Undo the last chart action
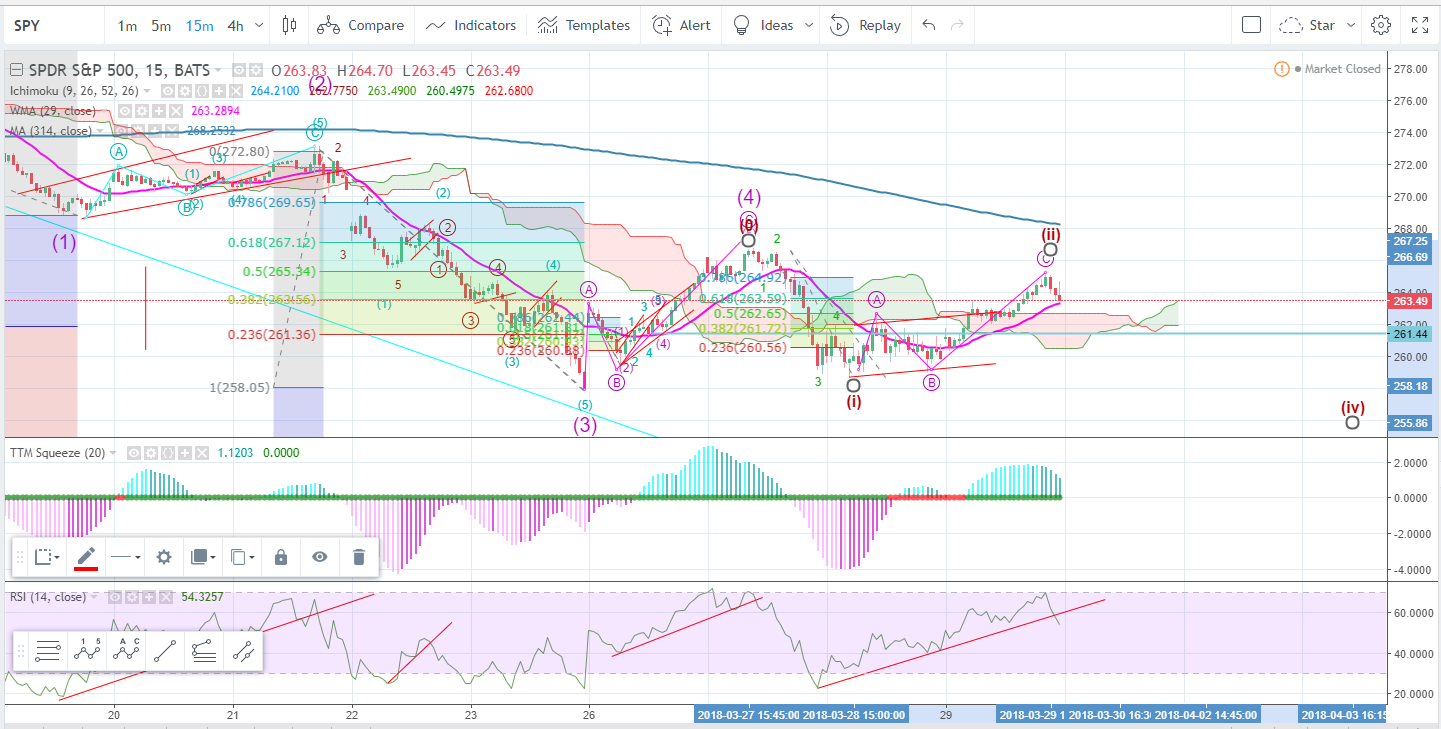The height and width of the screenshot is (729, 1441). (x=929, y=25)
